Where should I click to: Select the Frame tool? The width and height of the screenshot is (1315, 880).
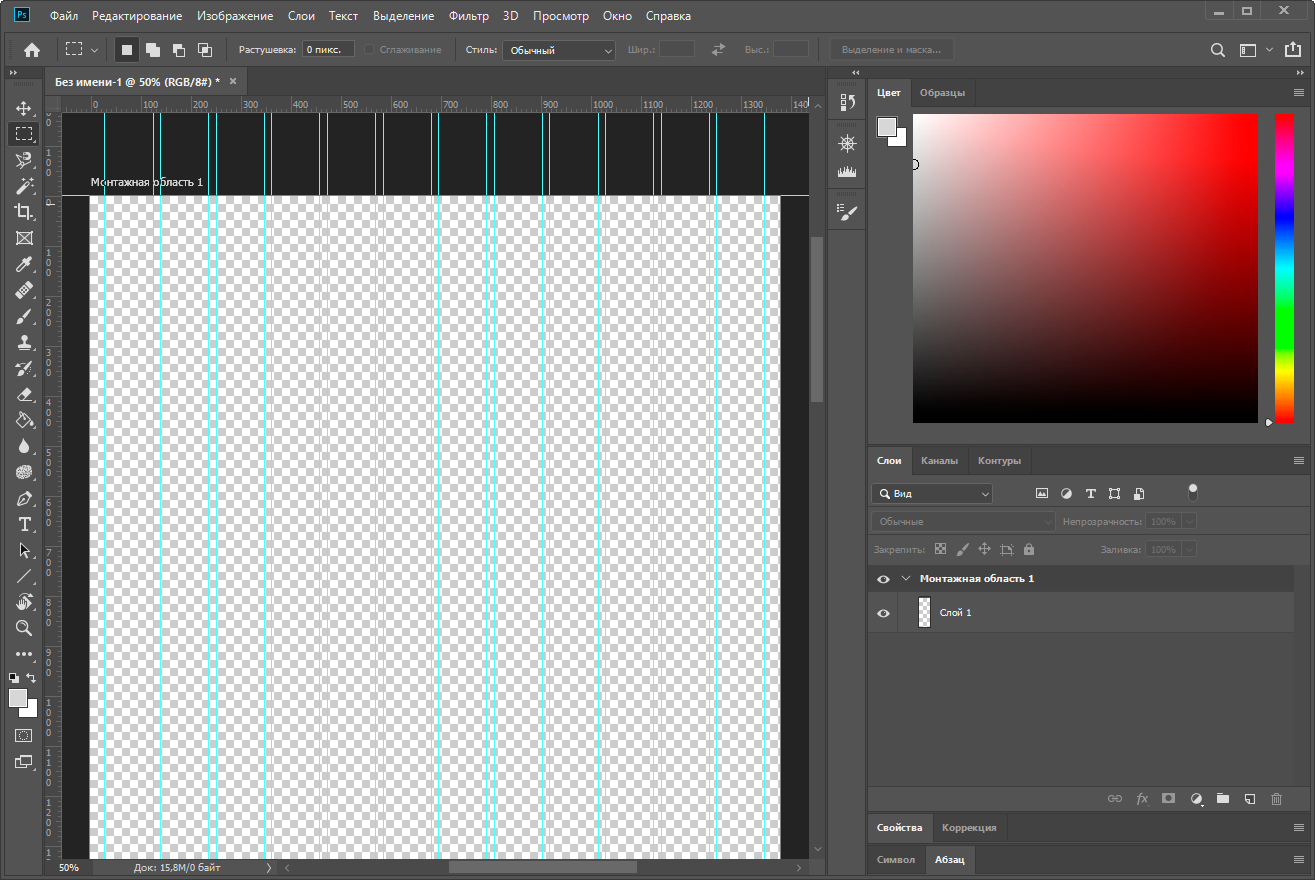tap(24, 238)
